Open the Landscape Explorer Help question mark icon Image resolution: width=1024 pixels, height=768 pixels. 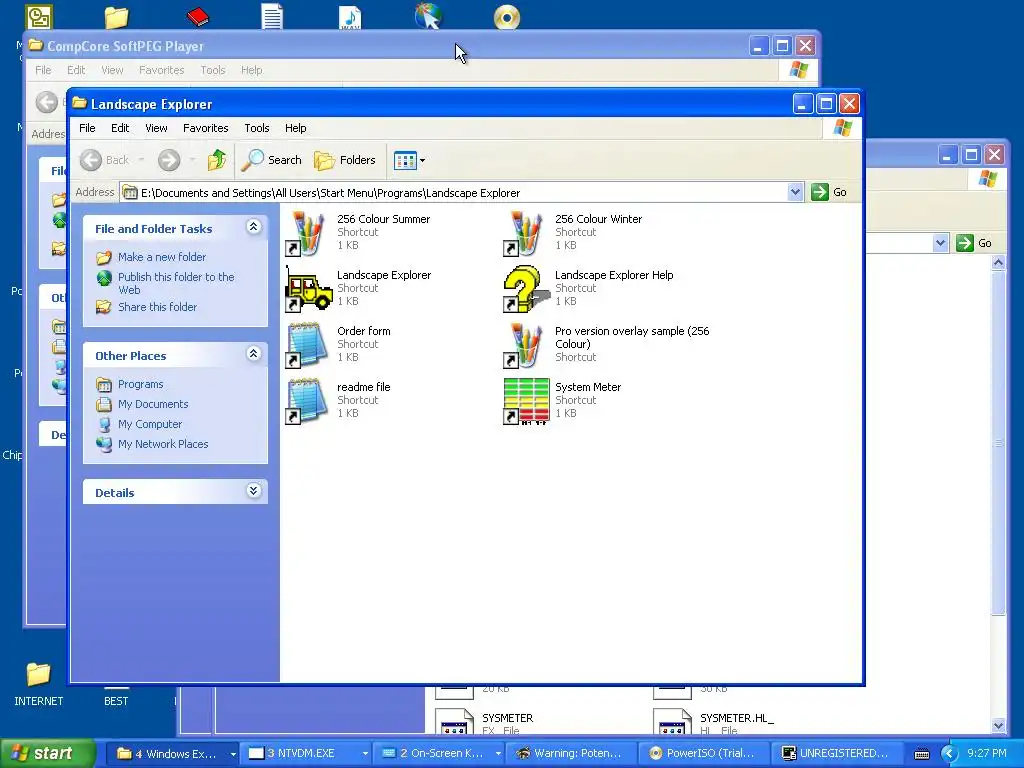(x=526, y=289)
